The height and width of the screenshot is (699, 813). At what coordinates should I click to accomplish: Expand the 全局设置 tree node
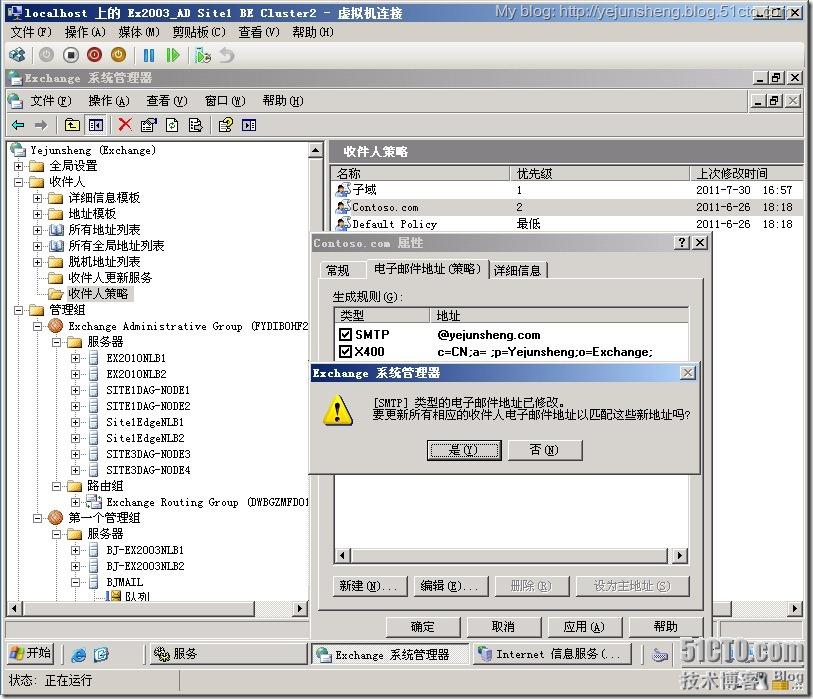tap(19, 166)
